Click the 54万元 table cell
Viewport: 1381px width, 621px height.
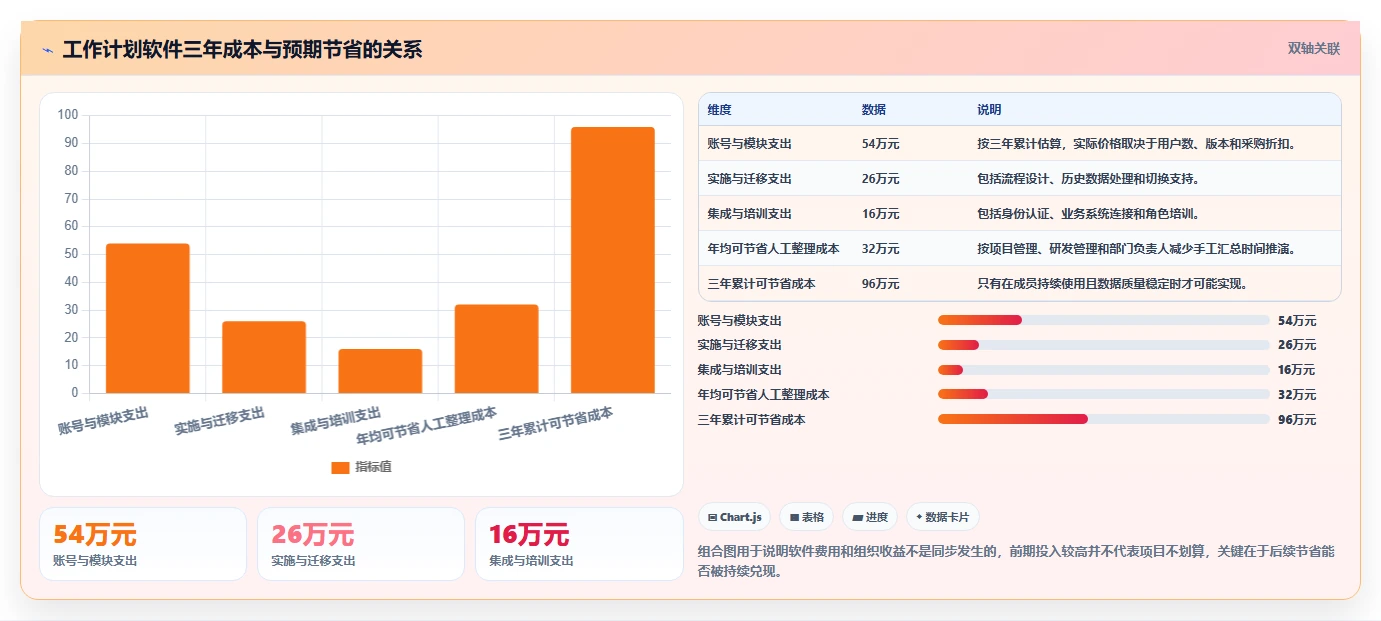(x=880, y=144)
